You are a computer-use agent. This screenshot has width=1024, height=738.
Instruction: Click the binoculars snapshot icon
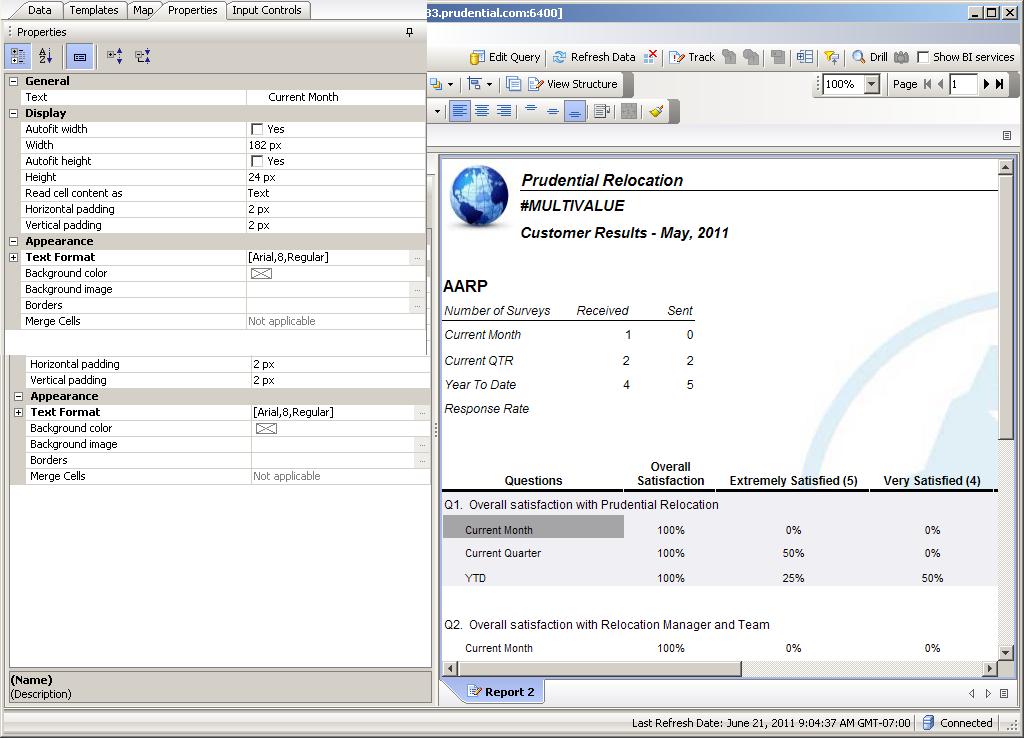tap(901, 57)
